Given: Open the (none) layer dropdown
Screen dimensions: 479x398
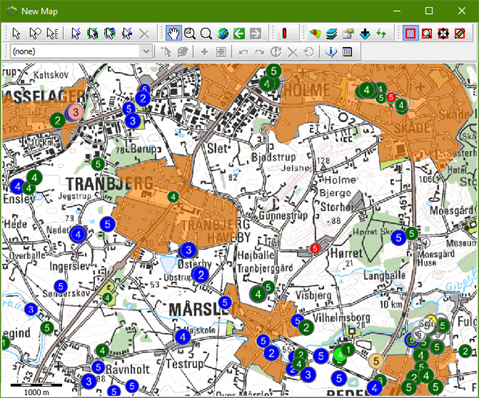Looking at the screenshot, I should 81,51.
